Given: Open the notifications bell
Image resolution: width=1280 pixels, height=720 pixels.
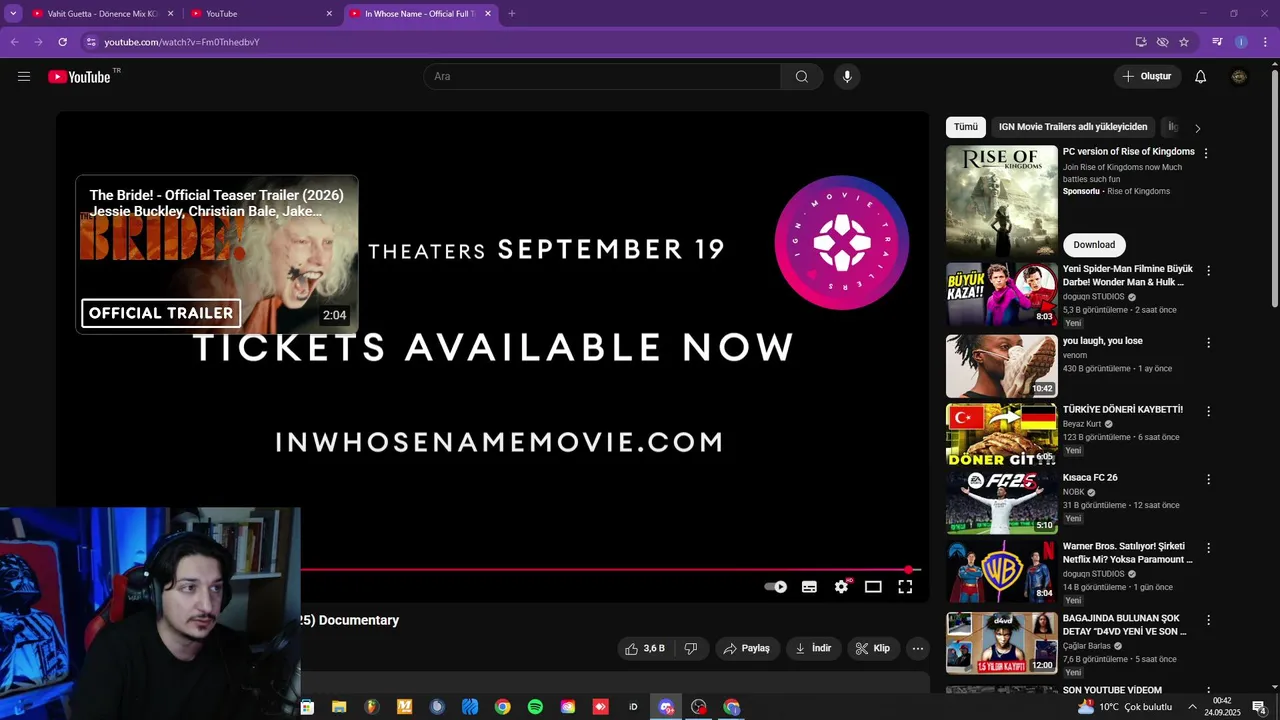Looking at the screenshot, I should [1201, 77].
